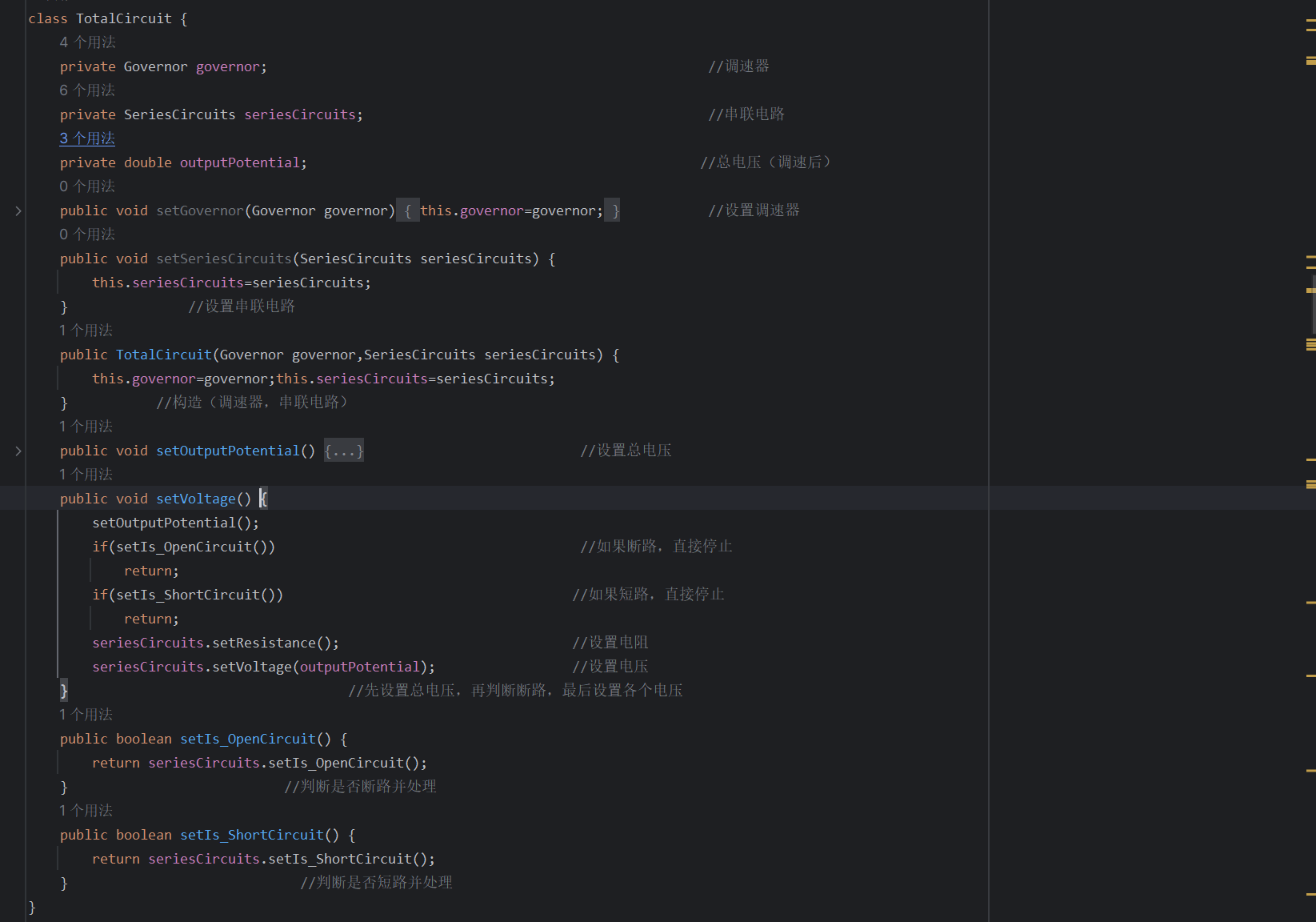The height and width of the screenshot is (922, 1316).
Task: Click the '1 个用法' hint above setIs_ShortCircuit
Action: coord(86,811)
